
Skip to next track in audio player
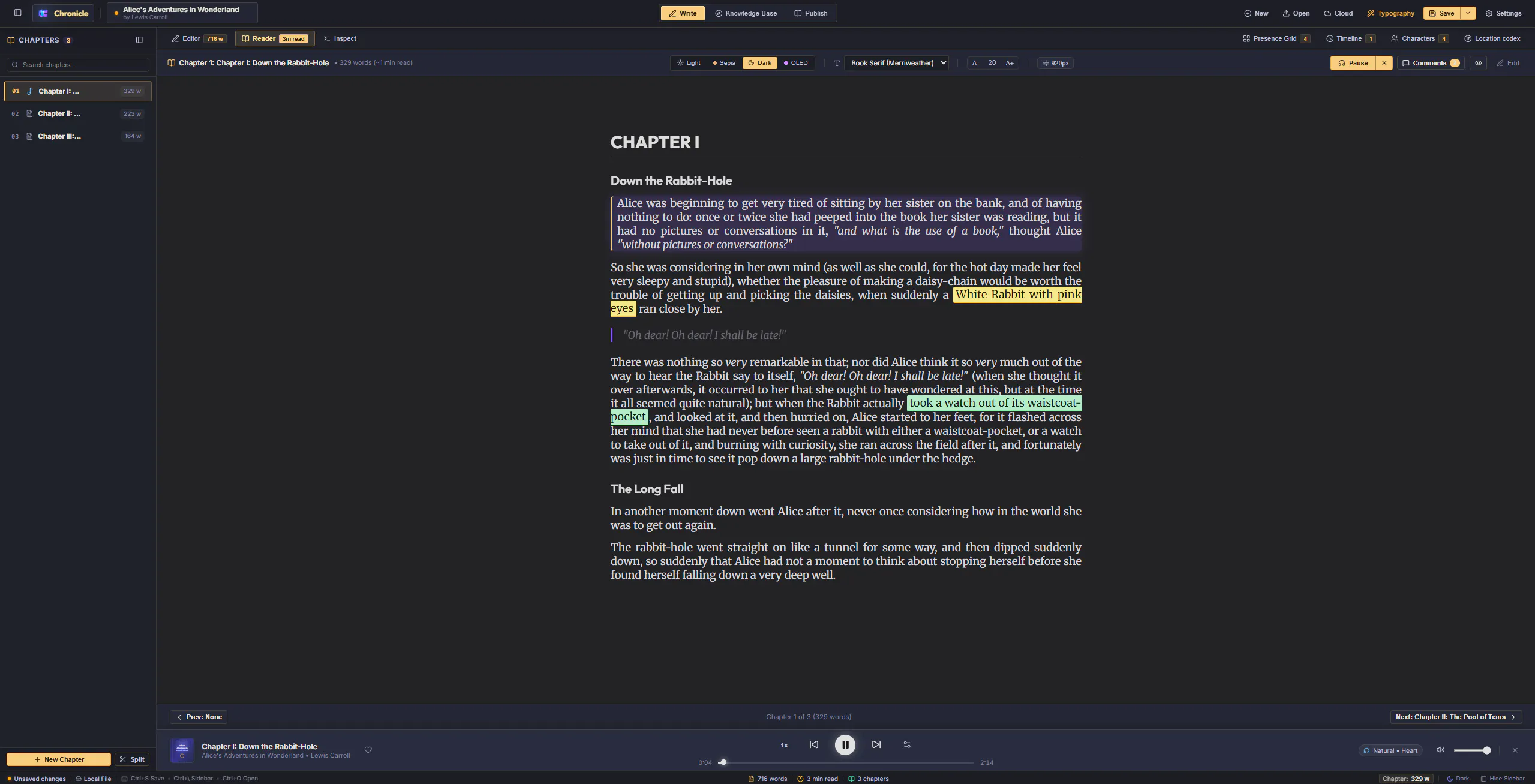tap(876, 744)
